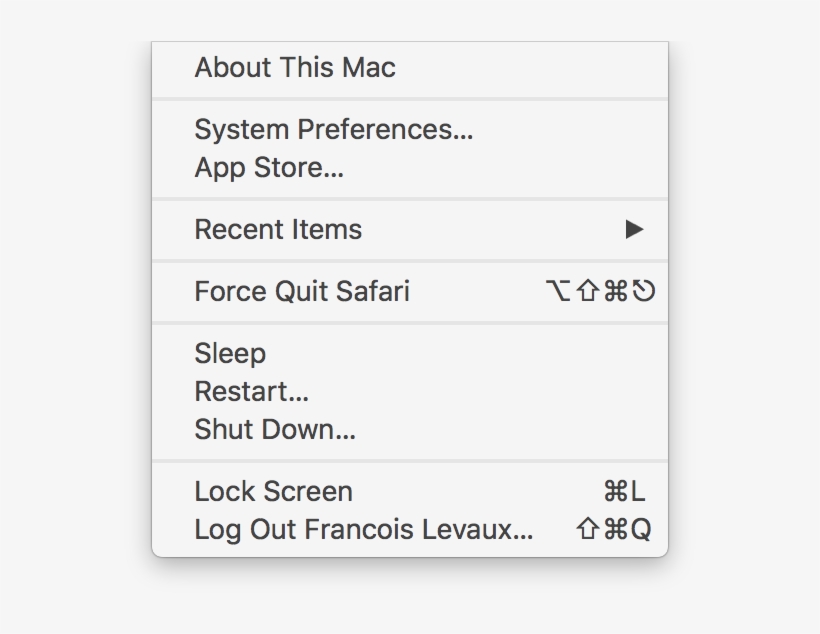Force Quit Safari
The height and width of the screenshot is (634, 820).
pyautogui.click(x=302, y=291)
